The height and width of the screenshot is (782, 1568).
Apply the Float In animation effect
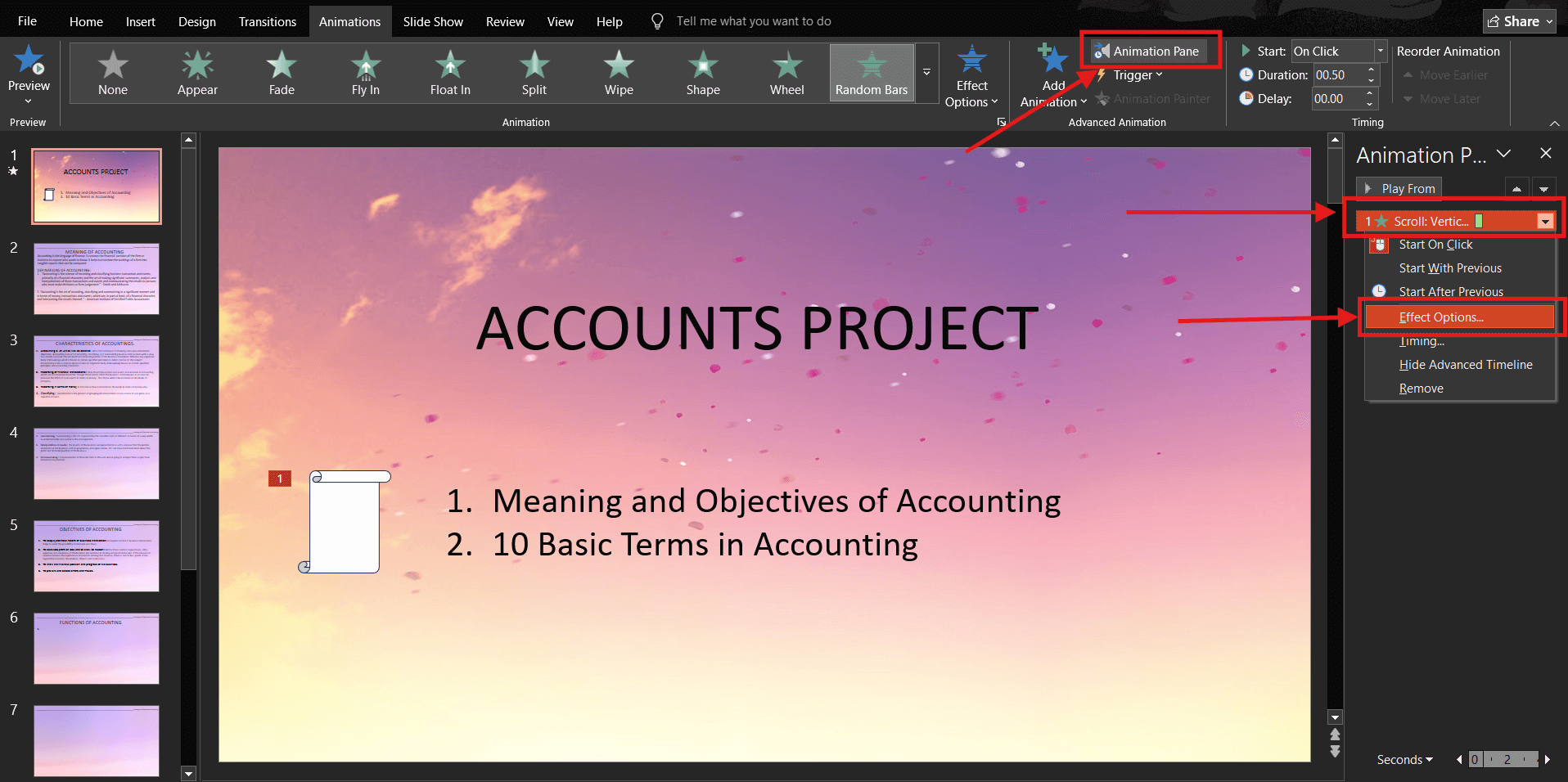450,73
